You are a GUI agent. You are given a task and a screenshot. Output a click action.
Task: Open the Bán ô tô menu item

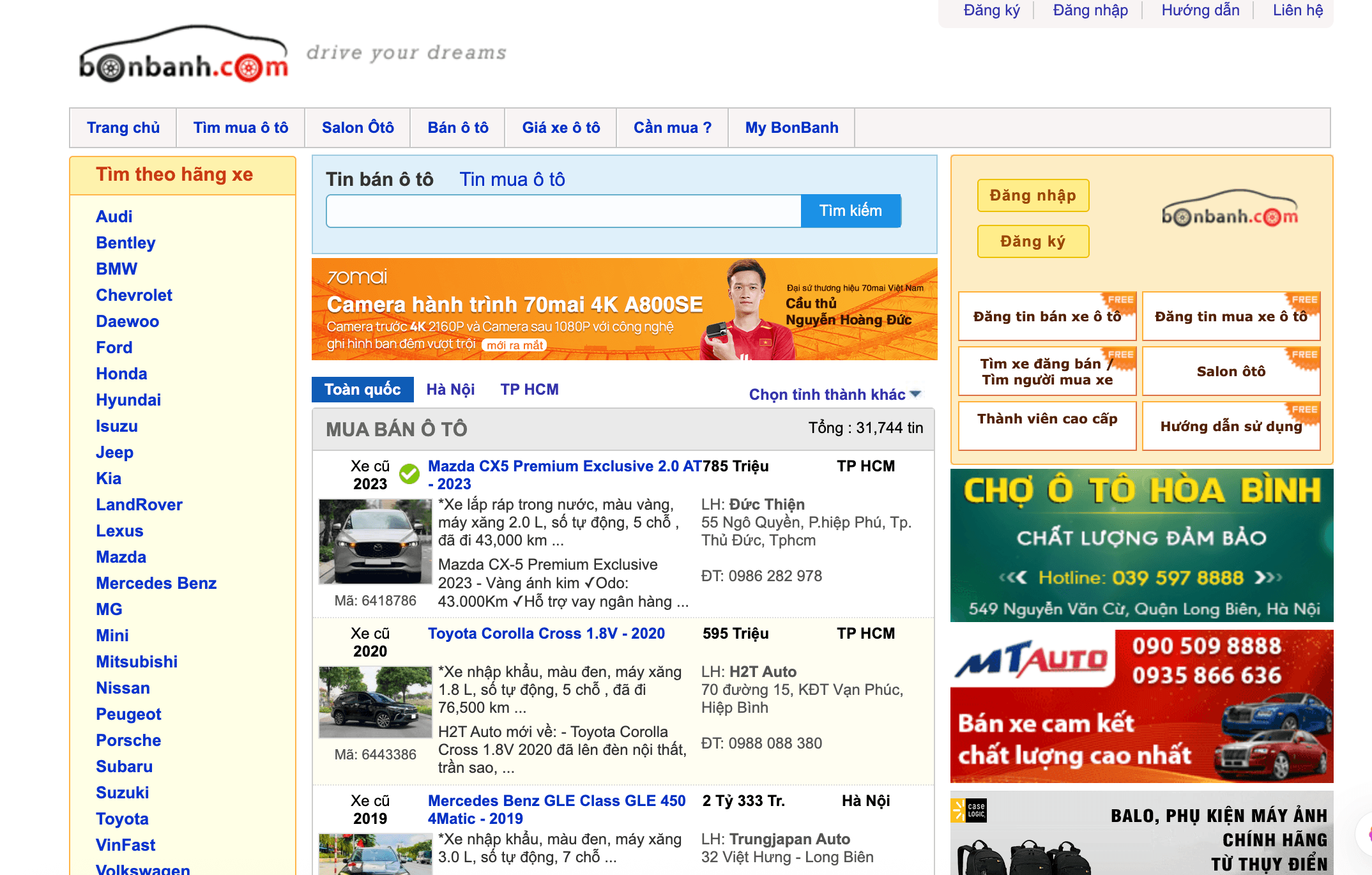[x=458, y=128]
